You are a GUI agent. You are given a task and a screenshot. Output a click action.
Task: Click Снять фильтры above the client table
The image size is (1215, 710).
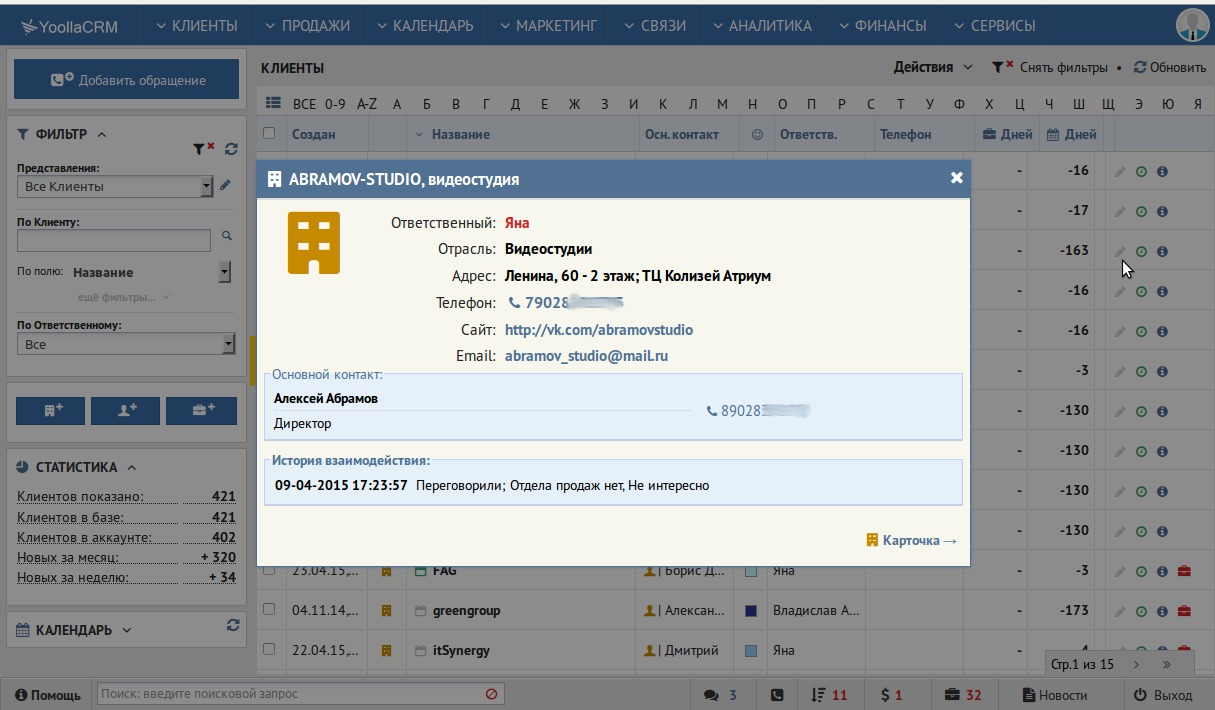click(x=1050, y=67)
